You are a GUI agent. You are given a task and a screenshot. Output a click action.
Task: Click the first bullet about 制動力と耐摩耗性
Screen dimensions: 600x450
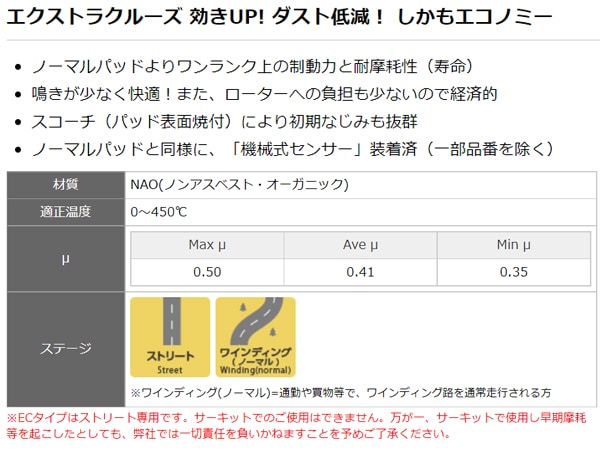click(x=252, y=68)
